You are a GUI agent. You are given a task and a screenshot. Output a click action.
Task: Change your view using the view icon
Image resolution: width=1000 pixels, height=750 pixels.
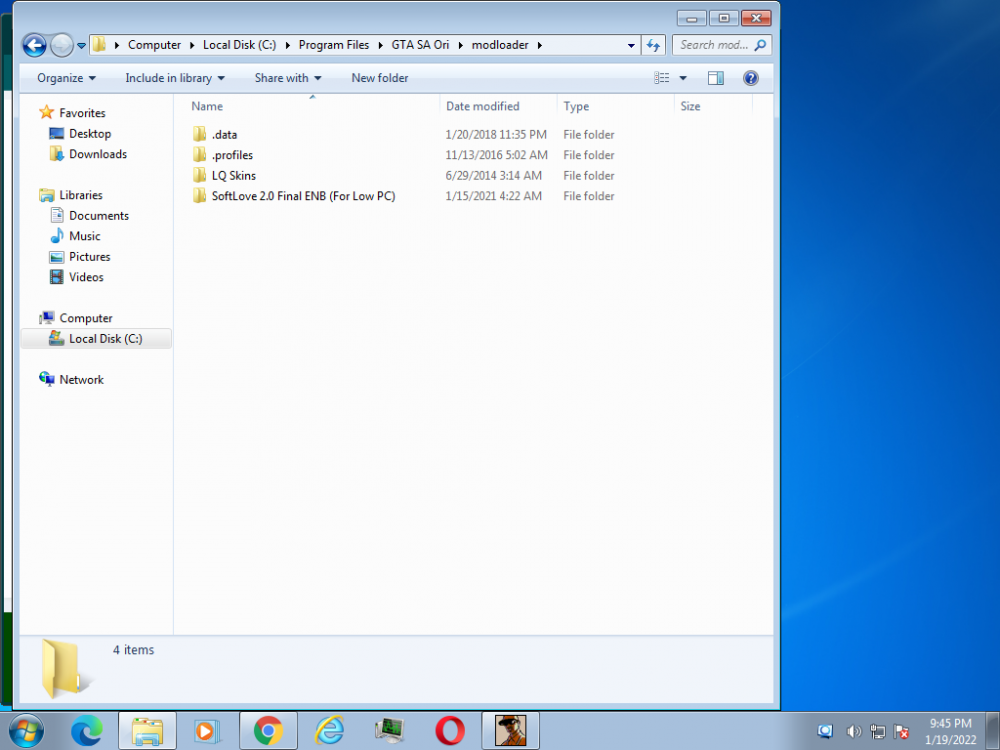662,78
